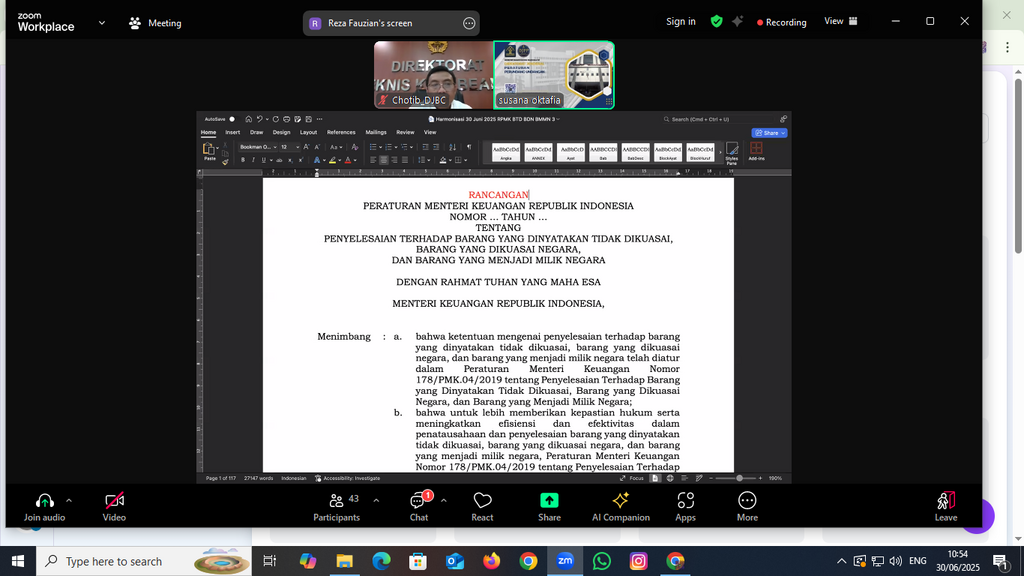
Task: Click the susana oktafia video thumbnail
Action: [554, 75]
